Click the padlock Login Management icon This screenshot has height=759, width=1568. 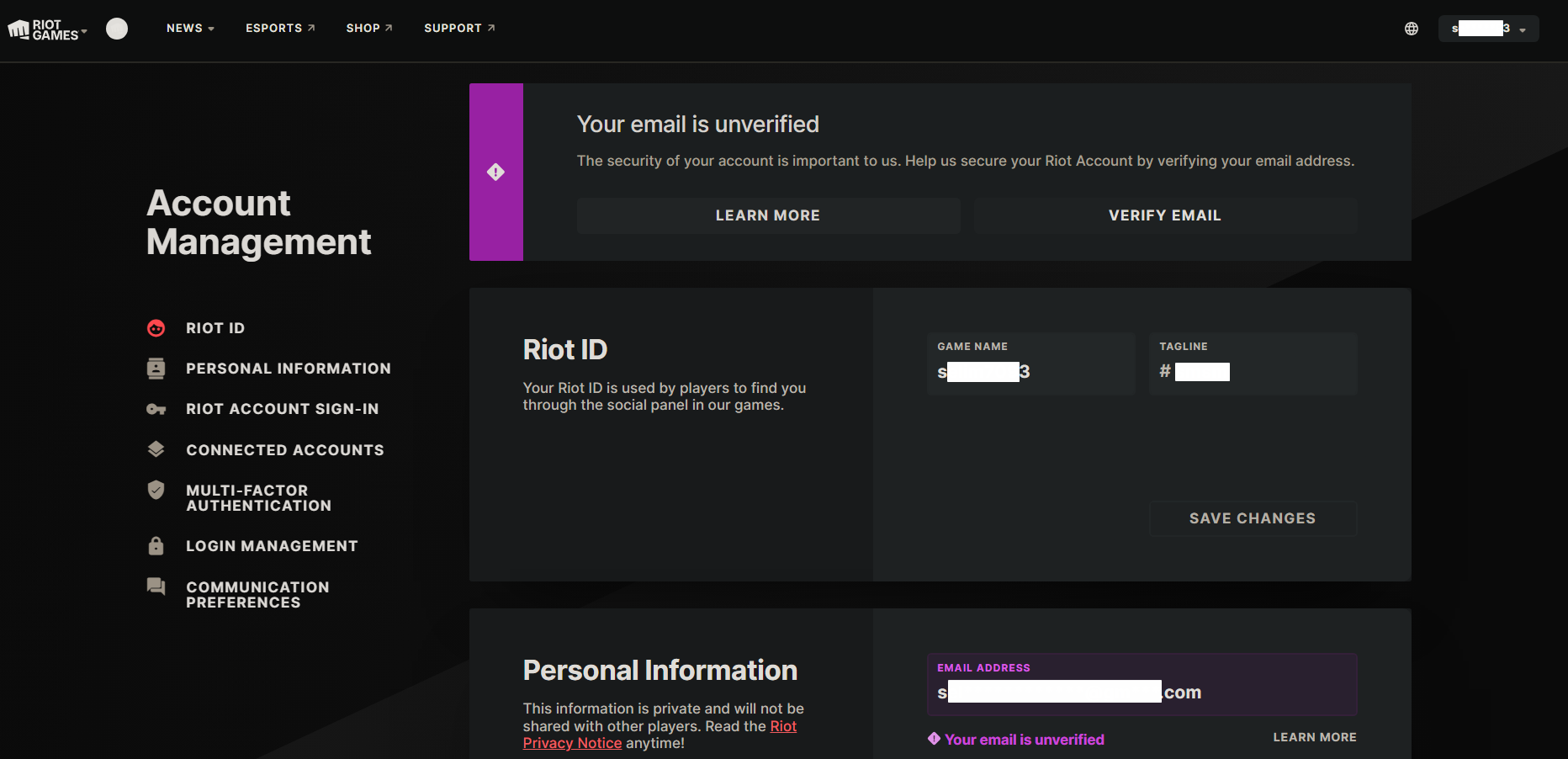[x=156, y=545]
